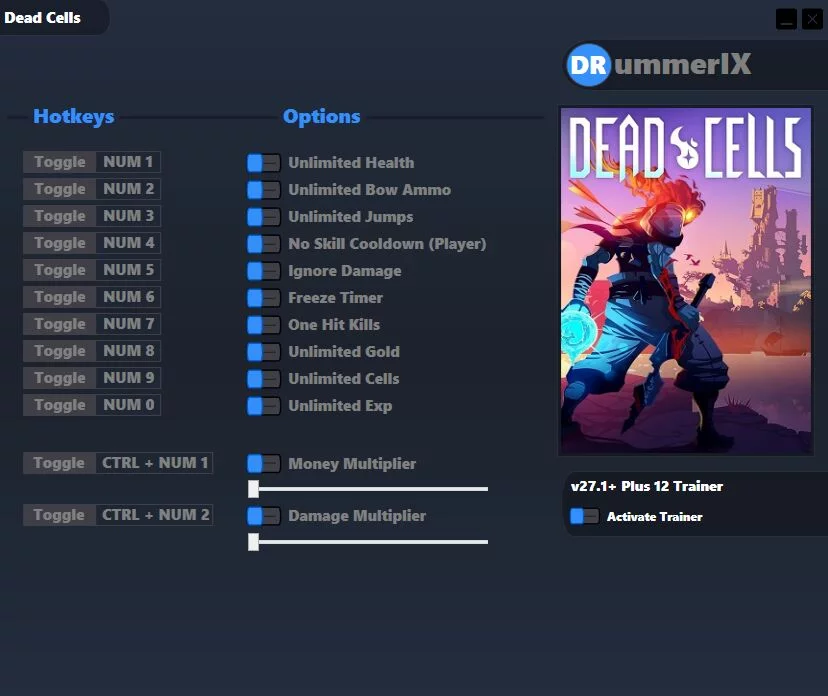The image size is (828, 696).
Task: Click the Toggle button for NUM 0
Action: [x=60, y=405]
